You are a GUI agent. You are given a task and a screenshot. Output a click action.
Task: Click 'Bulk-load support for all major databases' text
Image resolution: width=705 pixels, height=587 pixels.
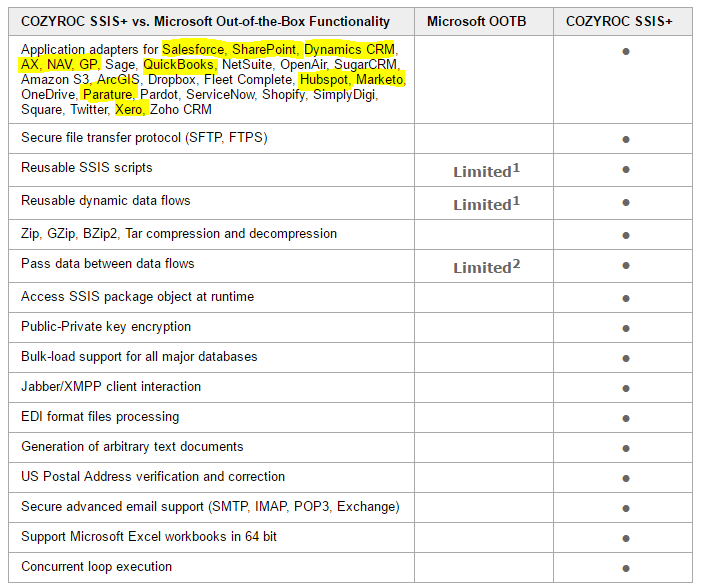139,357
